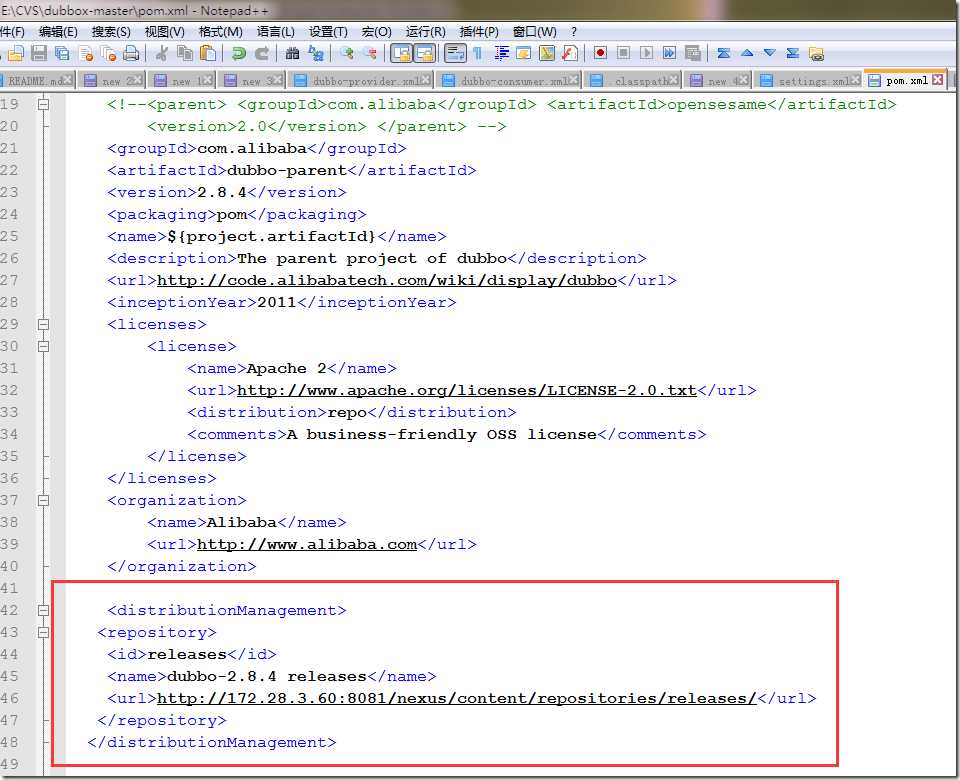960x780 pixels.
Task: Switch to the settings.xml tab
Action: (x=809, y=81)
